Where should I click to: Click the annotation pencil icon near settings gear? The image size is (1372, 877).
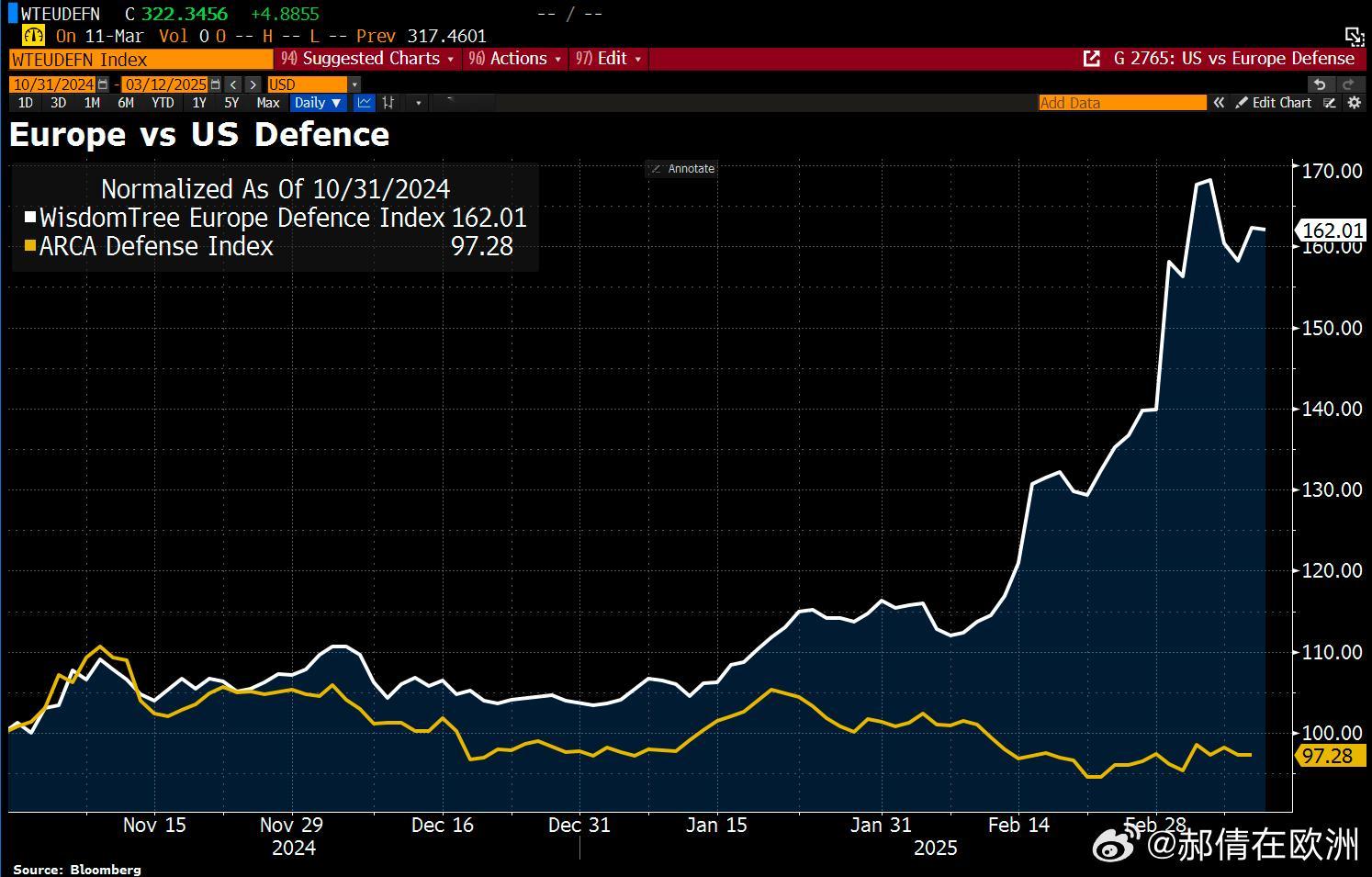(1329, 103)
